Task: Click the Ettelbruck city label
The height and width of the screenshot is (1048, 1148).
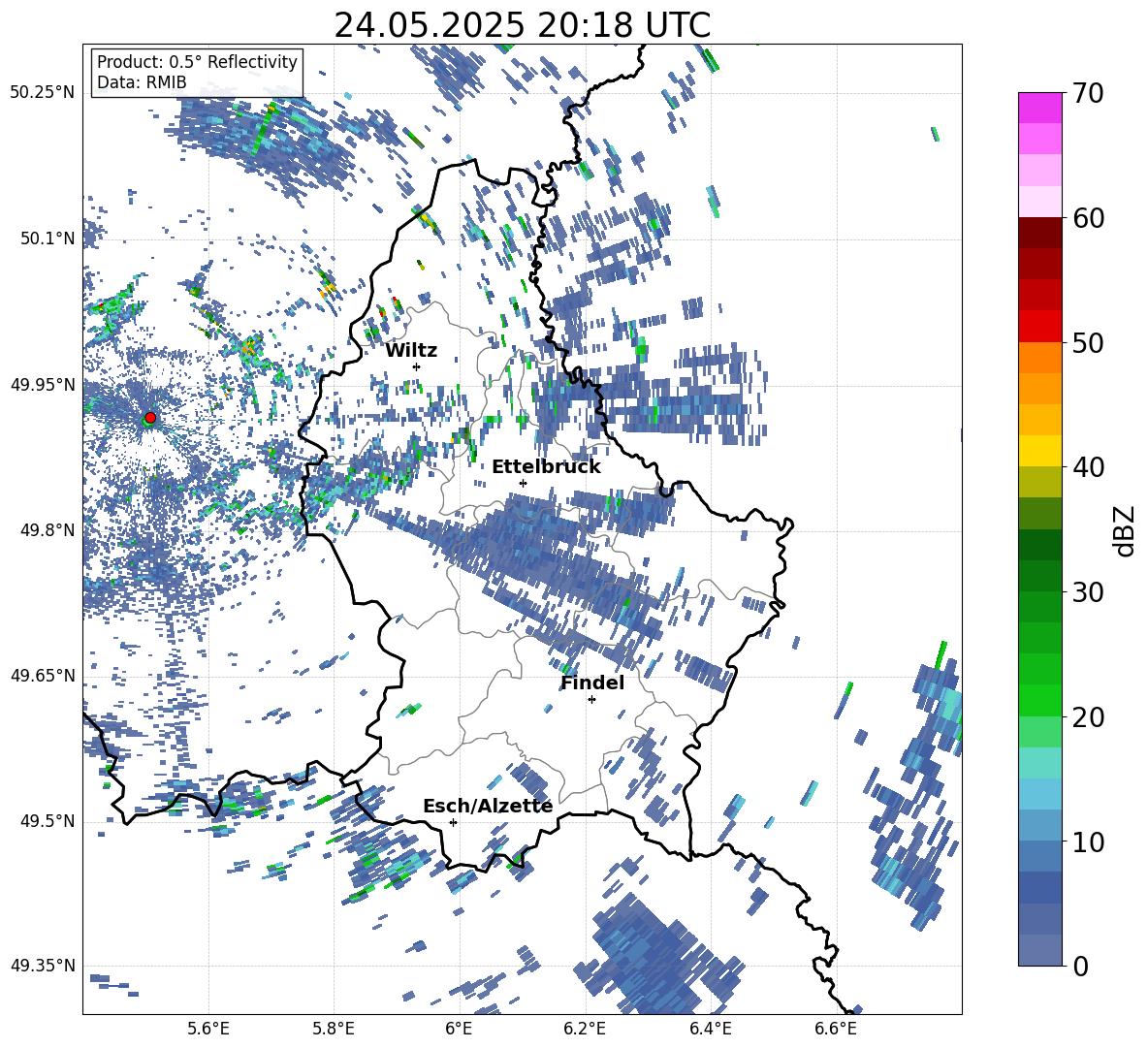Action: (x=546, y=467)
